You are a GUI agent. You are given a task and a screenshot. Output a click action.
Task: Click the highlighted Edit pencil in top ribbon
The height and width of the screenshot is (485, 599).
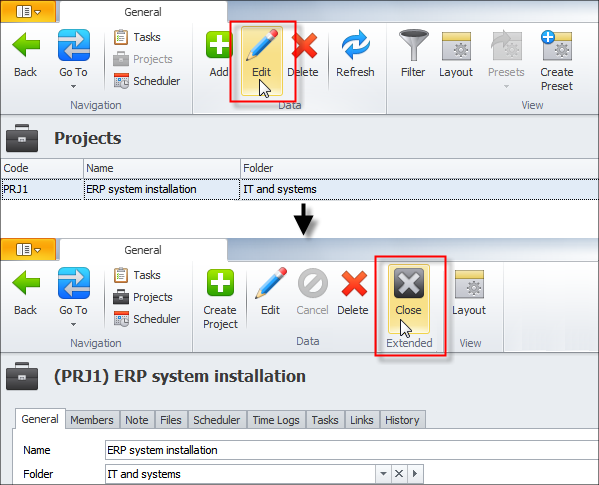(x=262, y=60)
